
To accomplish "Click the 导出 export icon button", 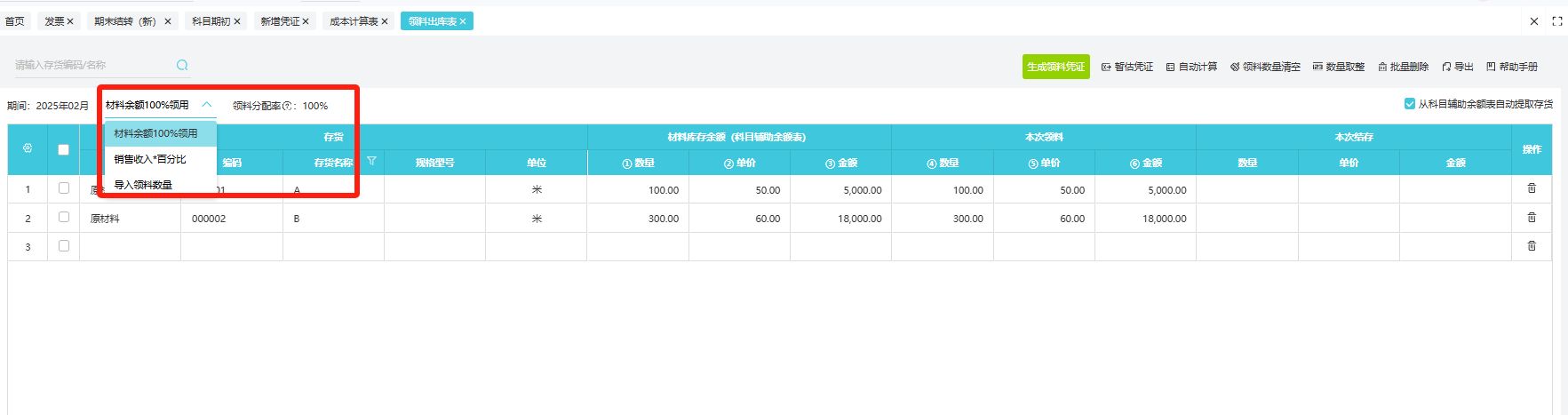I will (1457, 67).
